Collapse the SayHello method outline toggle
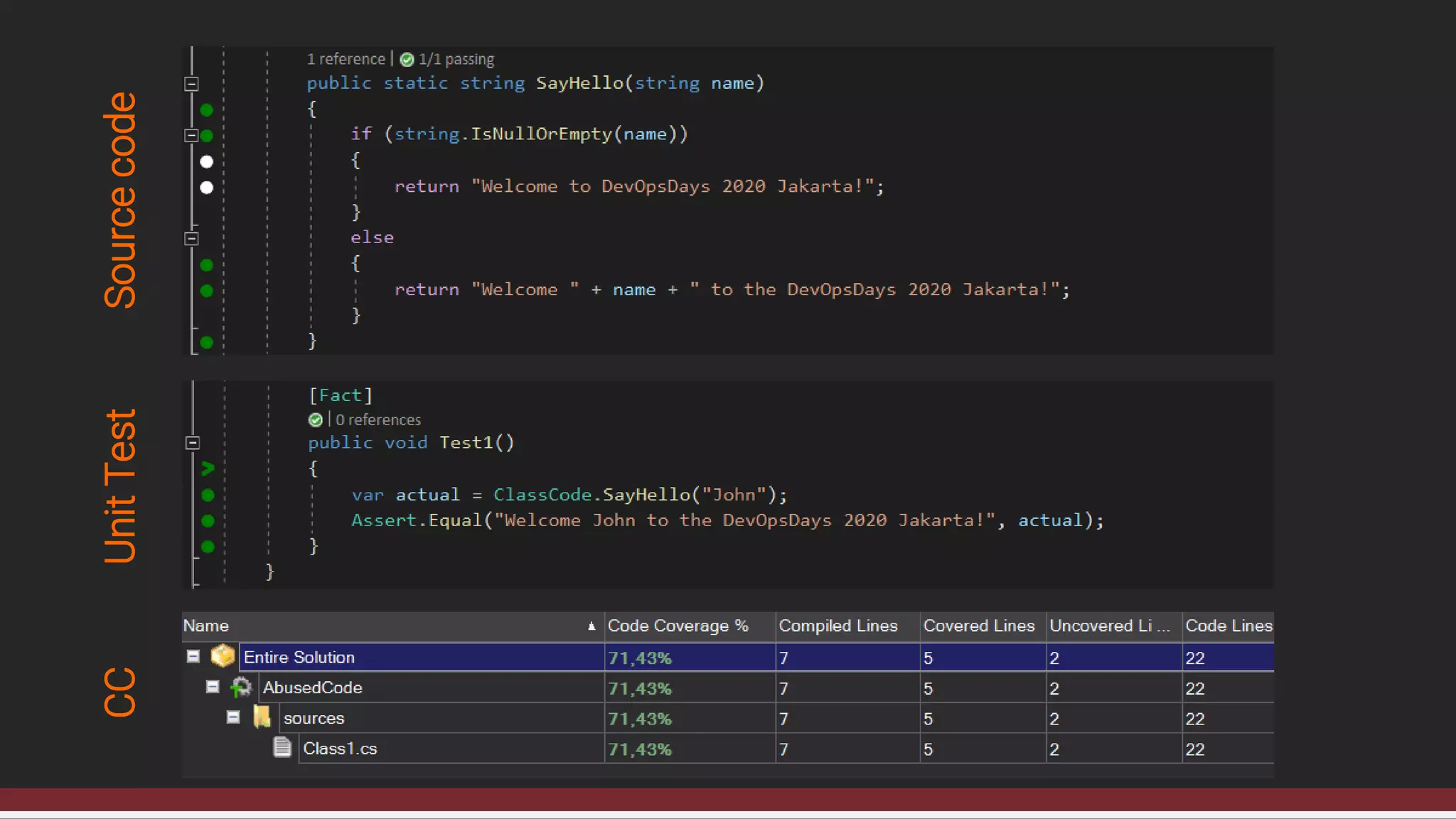Image resolution: width=1456 pixels, height=819 pixels. point(191,84)
